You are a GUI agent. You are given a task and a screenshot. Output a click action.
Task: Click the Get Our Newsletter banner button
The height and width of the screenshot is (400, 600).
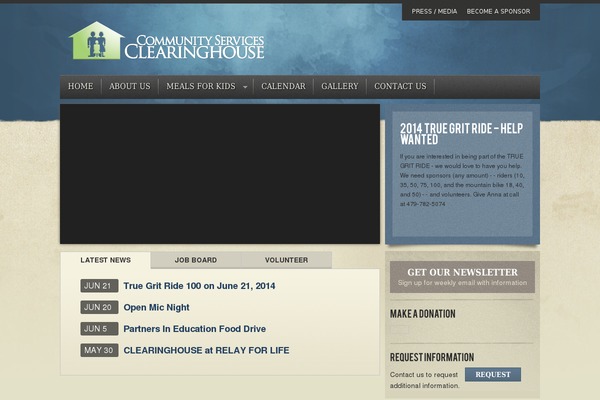click(x=462, y=277)
